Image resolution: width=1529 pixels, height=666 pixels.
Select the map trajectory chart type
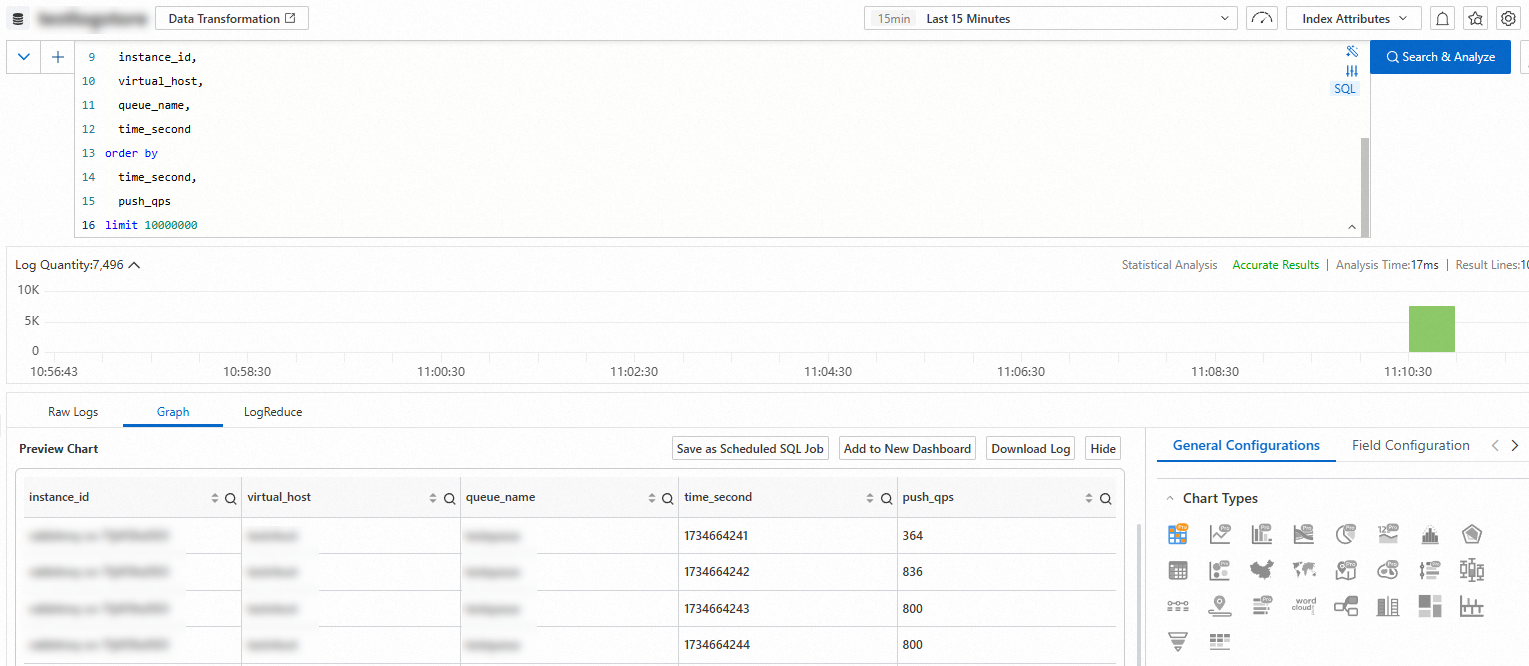click(1220, 606)
